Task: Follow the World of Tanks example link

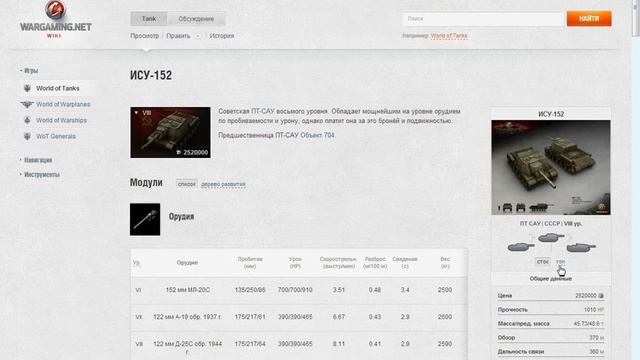Action: point(449,36)
